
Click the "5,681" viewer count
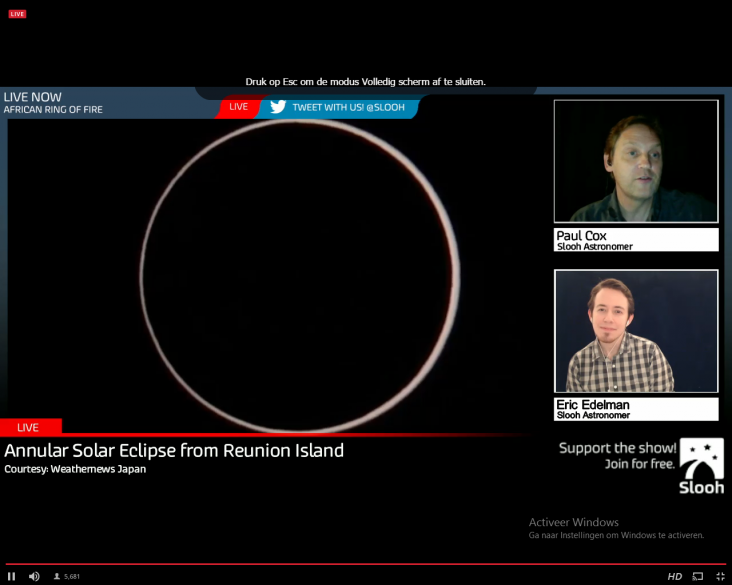coord(72,577)
